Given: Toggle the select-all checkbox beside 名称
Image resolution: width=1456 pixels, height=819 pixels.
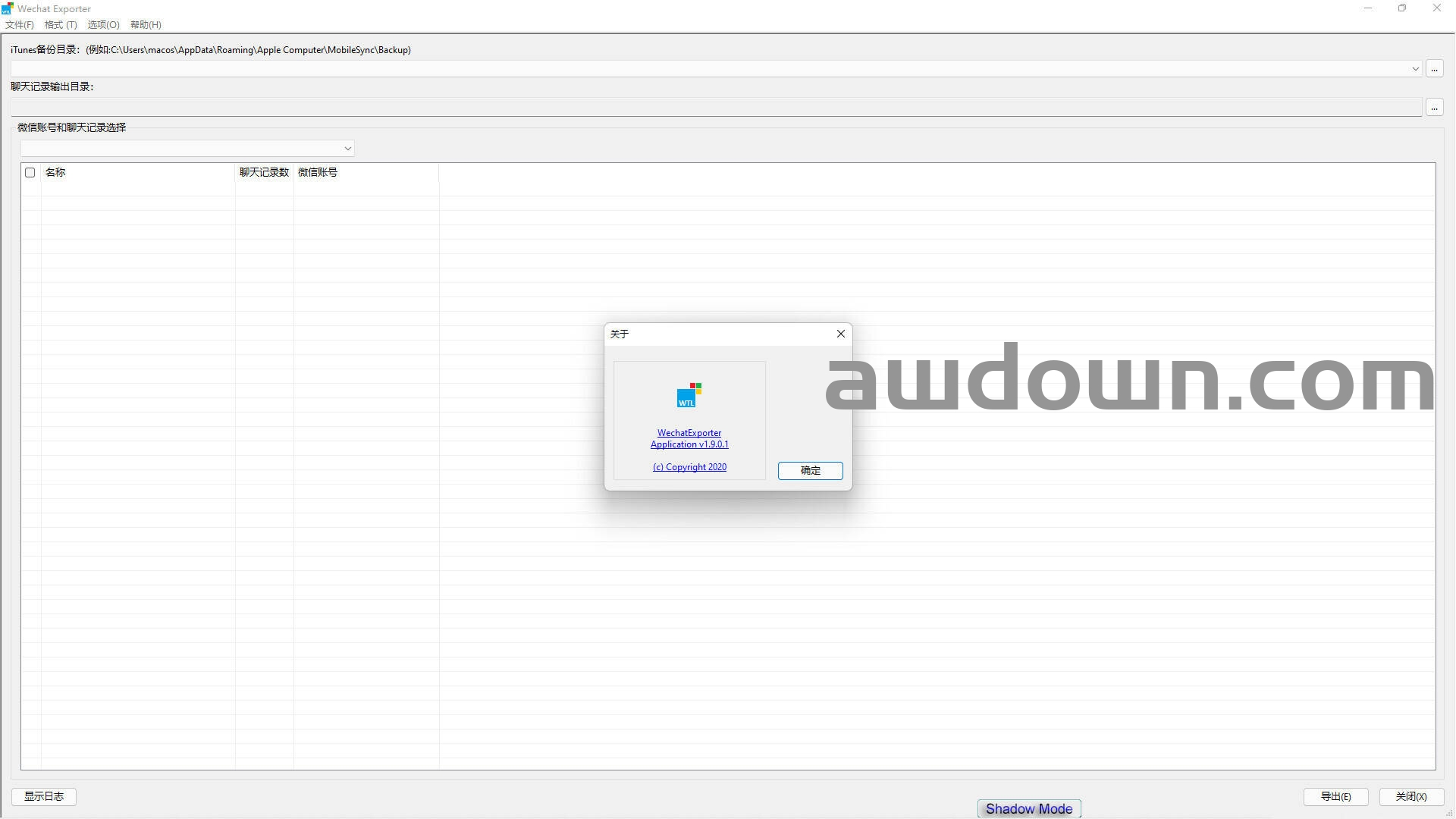Looking at the screenshot, I should (x=30, y=173).
